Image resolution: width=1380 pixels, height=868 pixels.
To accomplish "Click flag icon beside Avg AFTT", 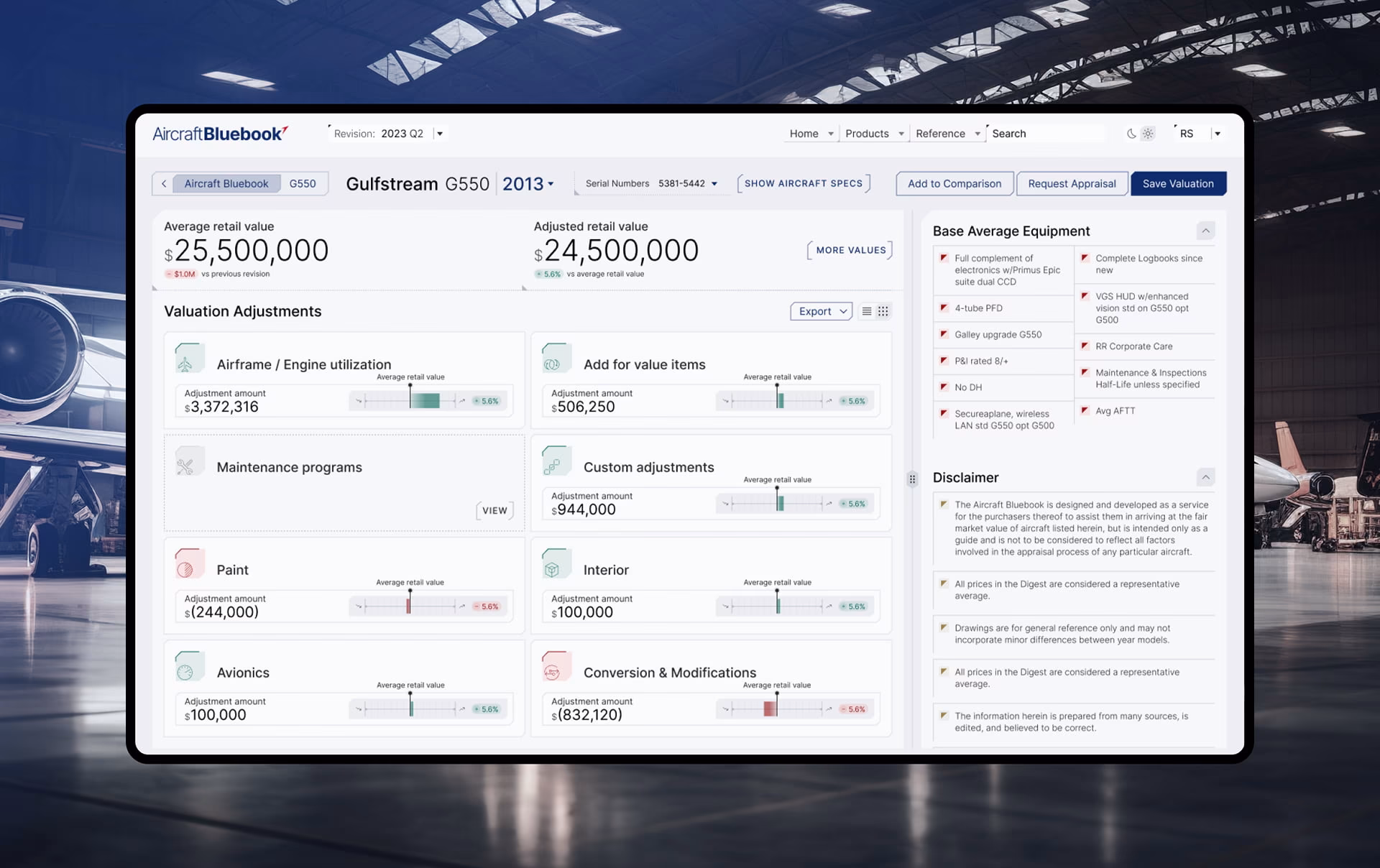I will pos(1085,410).
